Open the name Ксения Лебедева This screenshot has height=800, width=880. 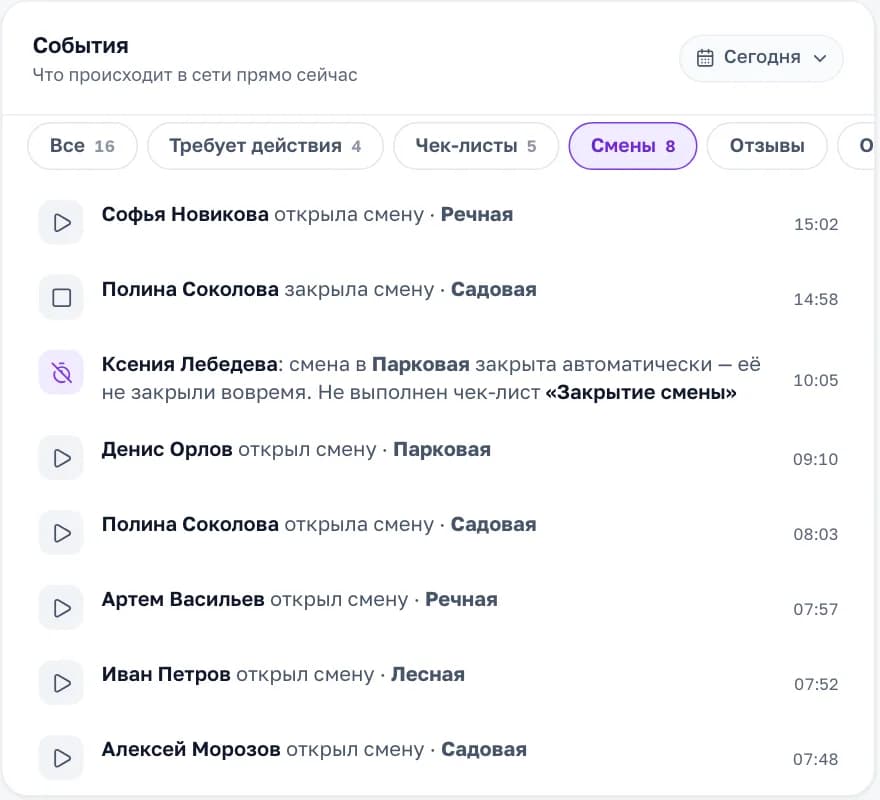(190, 364)
